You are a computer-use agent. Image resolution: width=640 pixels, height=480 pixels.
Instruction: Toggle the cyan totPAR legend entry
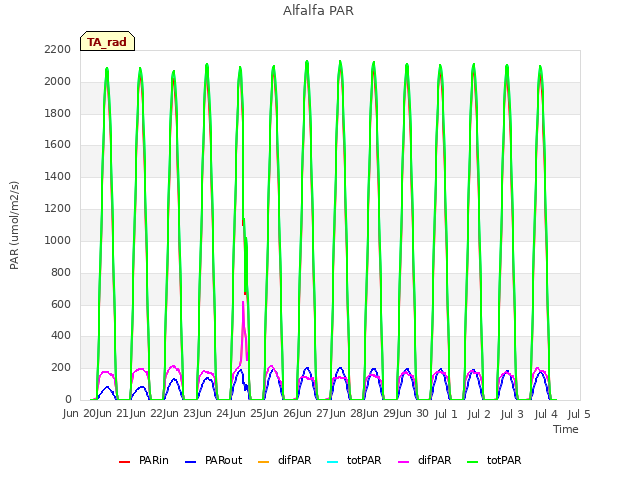coord(354,460)
